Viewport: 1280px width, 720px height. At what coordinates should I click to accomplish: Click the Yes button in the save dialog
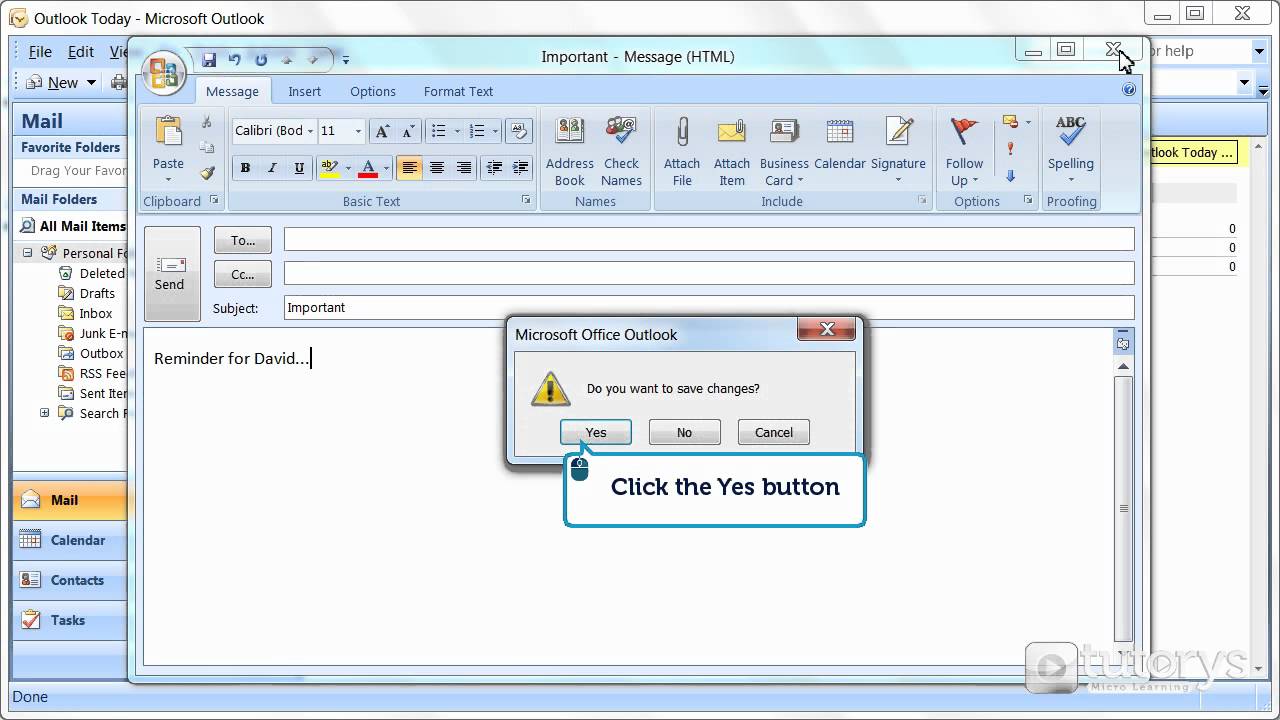click(596, 432)
